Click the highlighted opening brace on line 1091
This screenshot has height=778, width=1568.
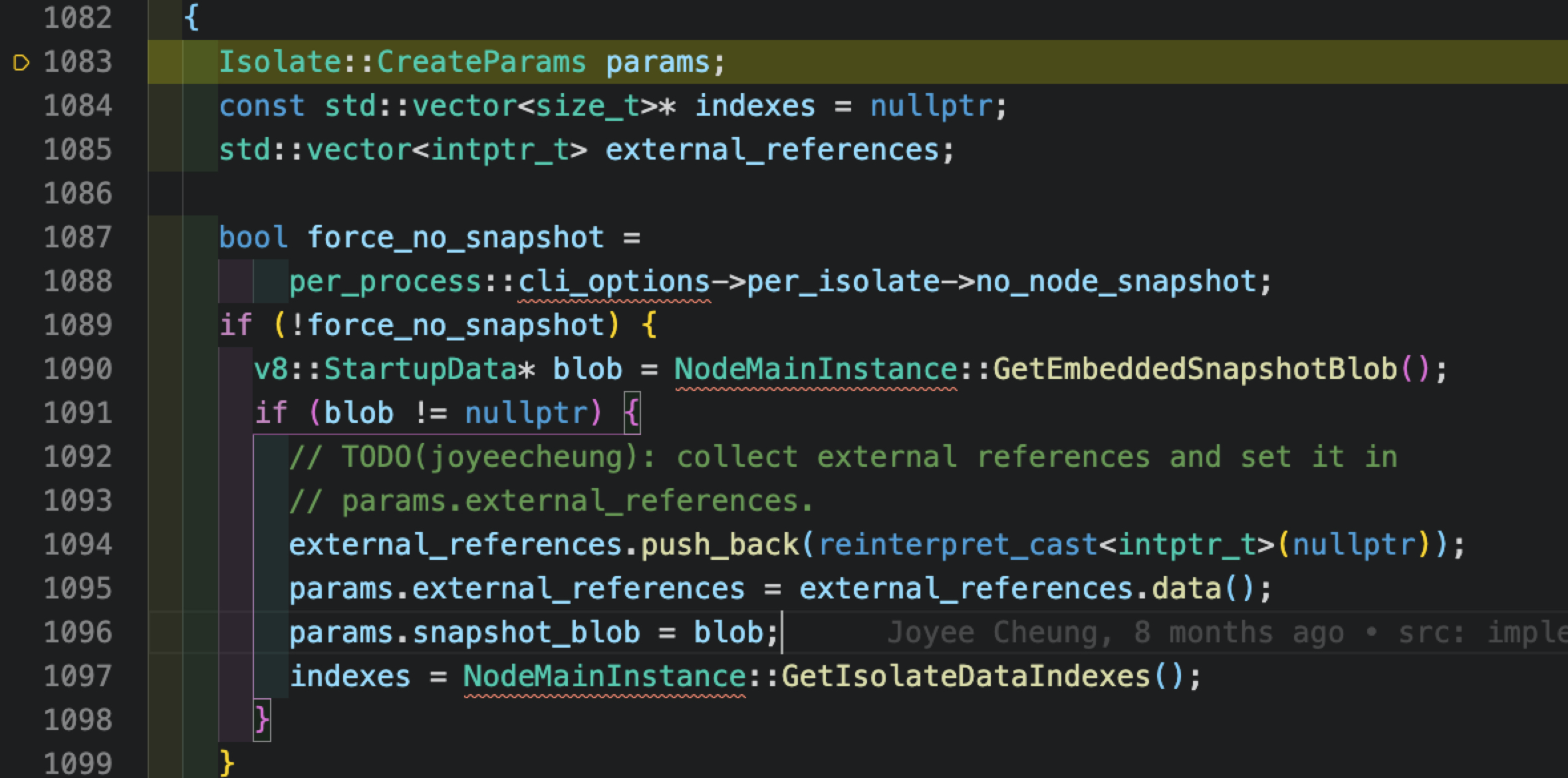632,413
